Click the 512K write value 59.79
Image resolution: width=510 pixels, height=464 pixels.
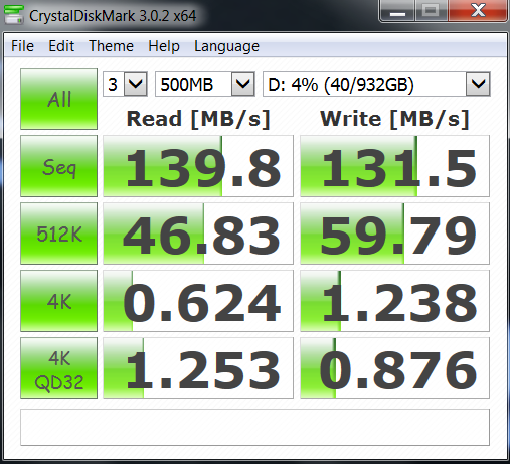395,233
